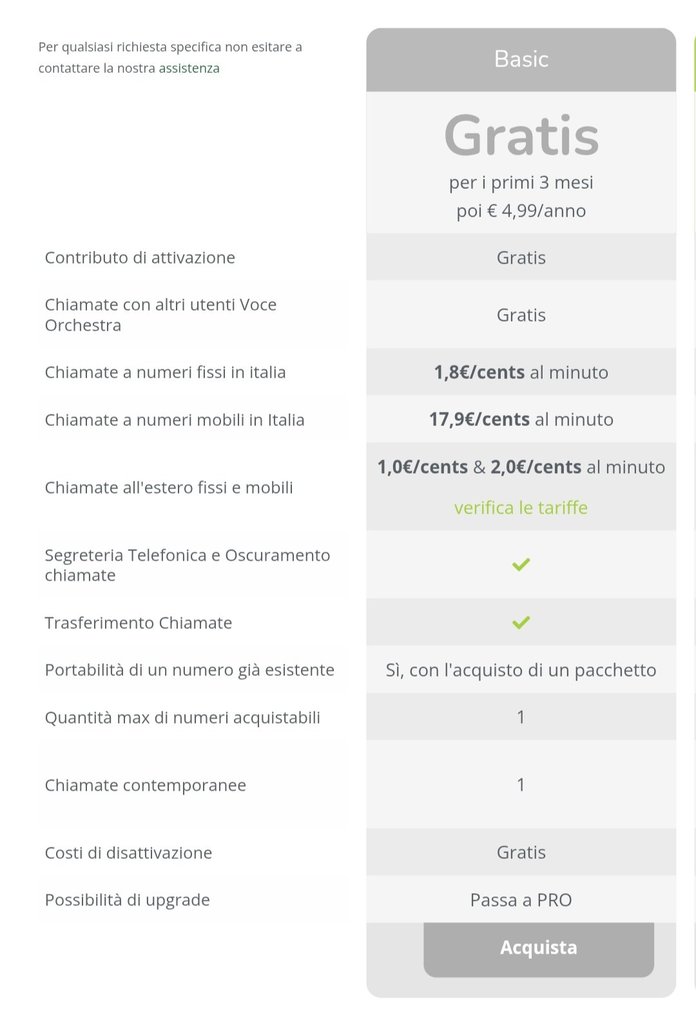
Task: Select the 1,8€/cents al minuto rate
Action: (521, 372)
